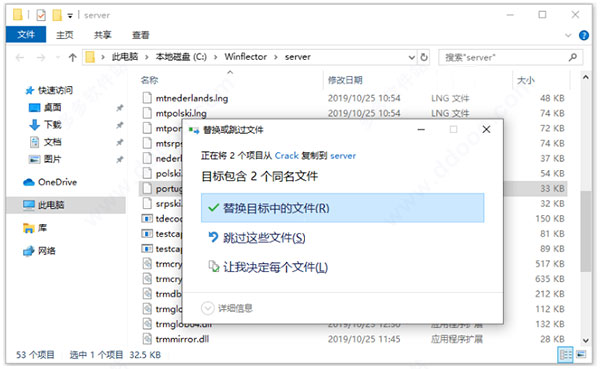Open the address bar history dropdown
This screenshot has height=369, width=600.
[412, 57]
